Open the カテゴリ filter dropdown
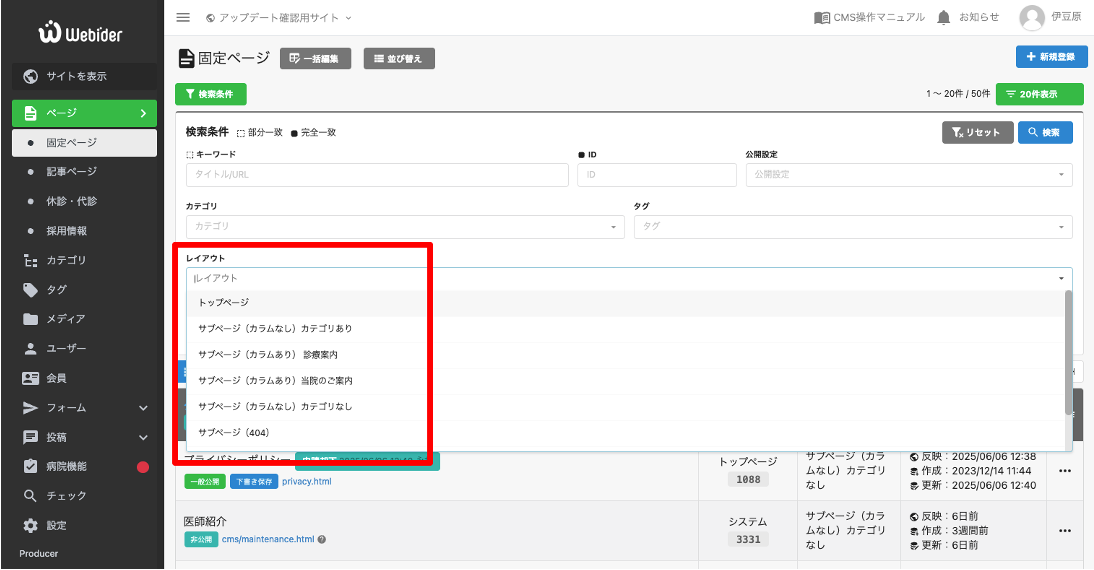Viewport: 1094px width, 570px height. [x=405, y=227]
